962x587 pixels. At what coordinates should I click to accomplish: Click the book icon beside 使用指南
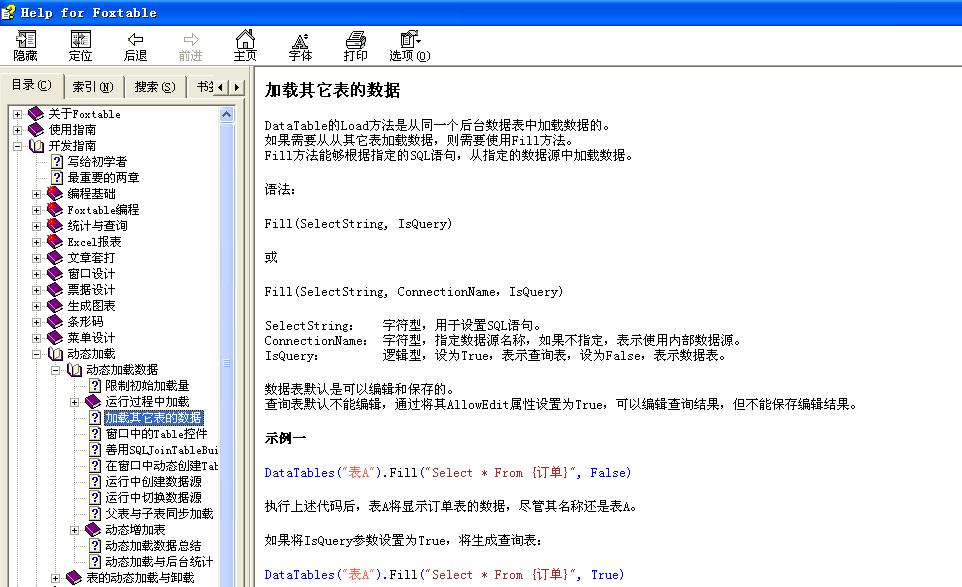click(x=36, y=129)
